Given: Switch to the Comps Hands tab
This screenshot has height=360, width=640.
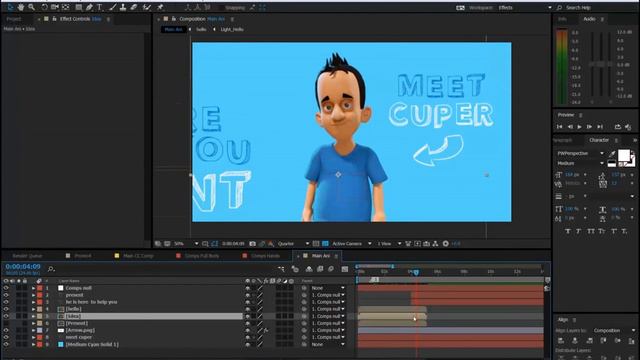Looking at the screenshot, I should [265, 256].
